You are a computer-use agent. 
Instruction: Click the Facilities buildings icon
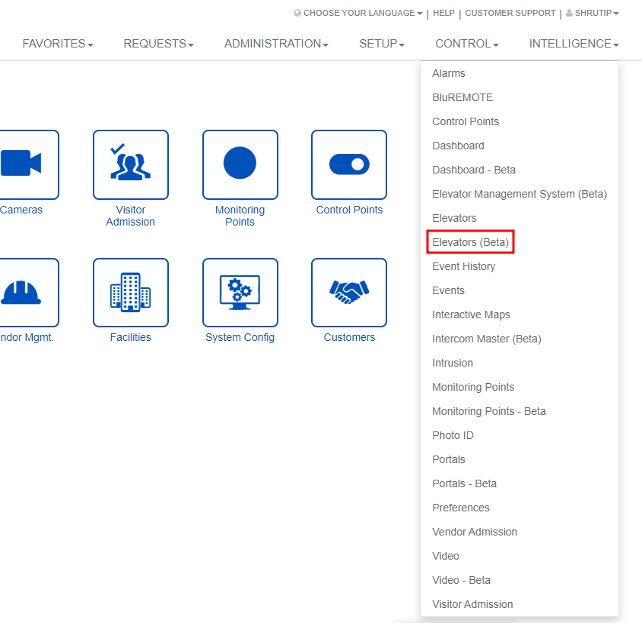(x=130, y=292)
